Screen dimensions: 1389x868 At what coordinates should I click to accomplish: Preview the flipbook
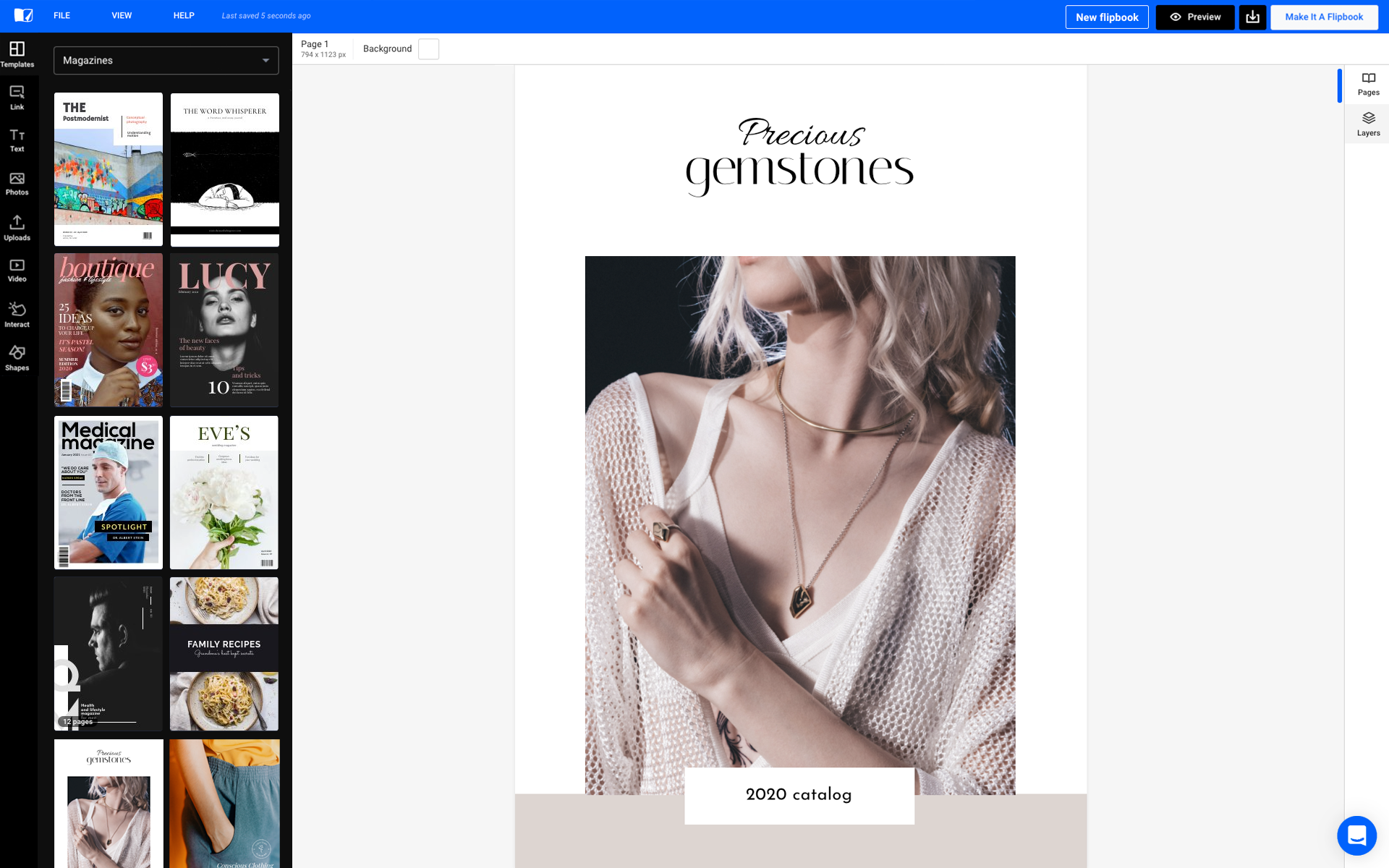tap(1194, 17)
